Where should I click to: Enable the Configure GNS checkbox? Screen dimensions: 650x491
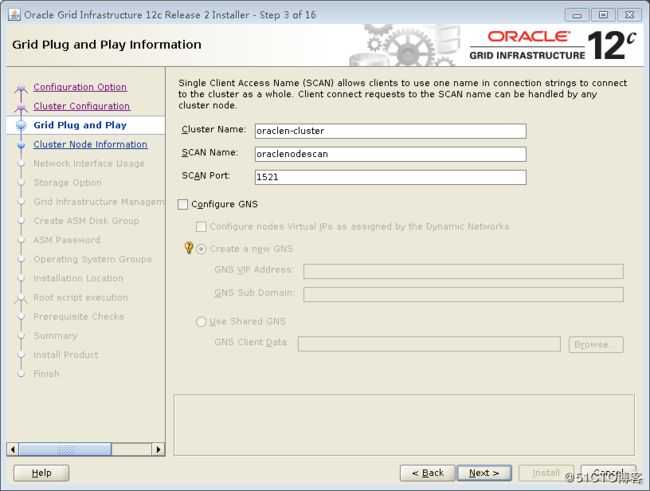point(183,204)
